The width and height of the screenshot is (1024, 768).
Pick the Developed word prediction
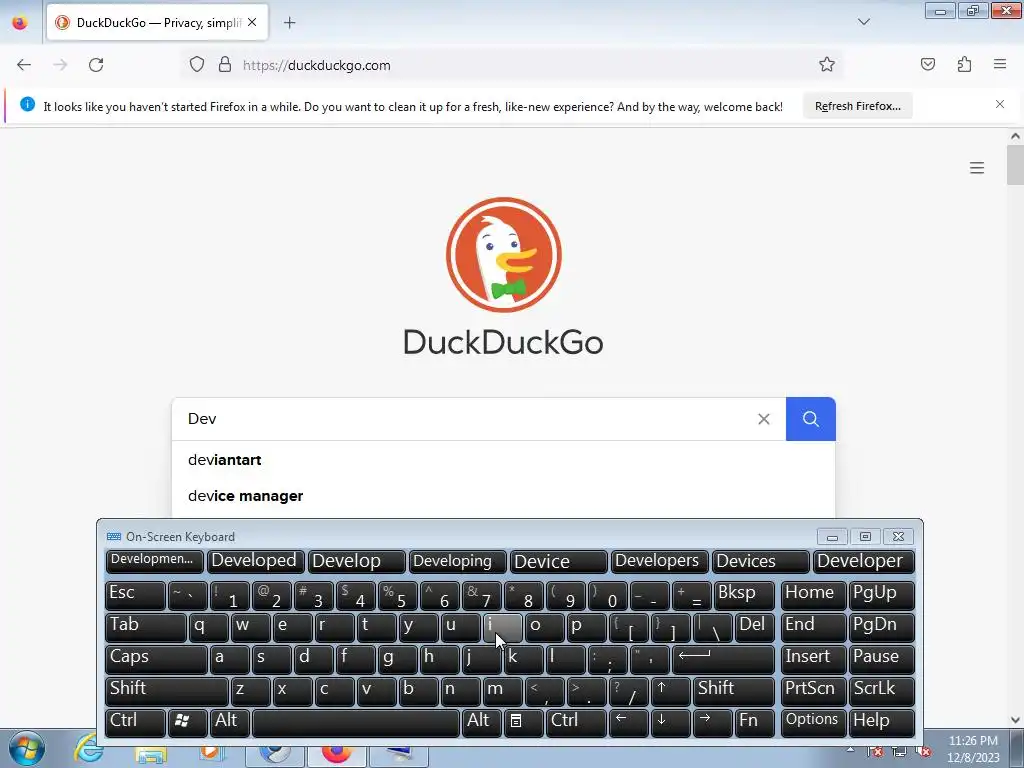point(255,561)
